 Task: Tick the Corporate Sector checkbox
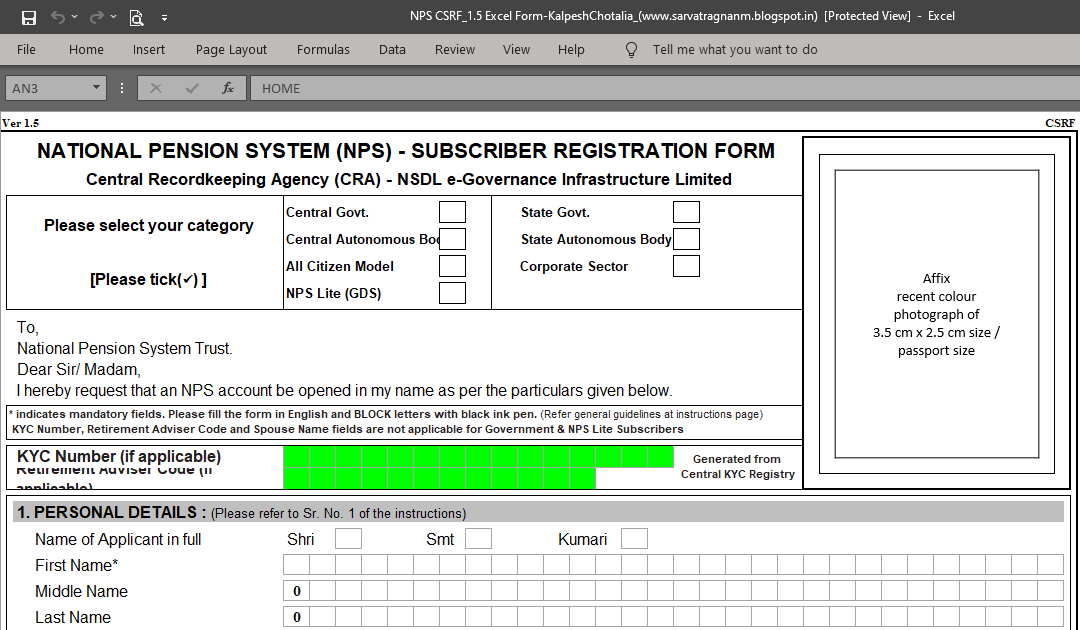pyautogui.click(x=686, y=266)
